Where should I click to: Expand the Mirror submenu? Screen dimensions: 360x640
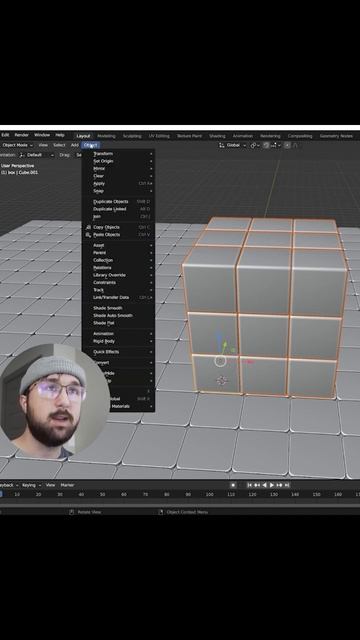(118, 169)
